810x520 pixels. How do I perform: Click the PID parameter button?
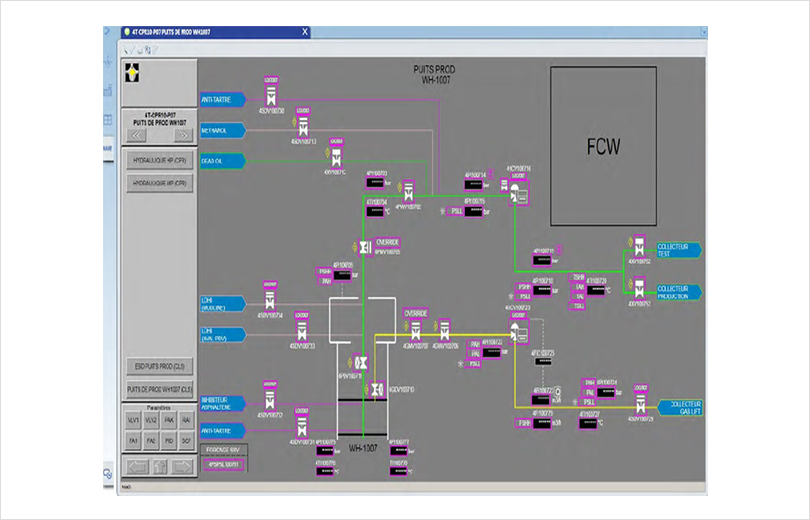168,441
